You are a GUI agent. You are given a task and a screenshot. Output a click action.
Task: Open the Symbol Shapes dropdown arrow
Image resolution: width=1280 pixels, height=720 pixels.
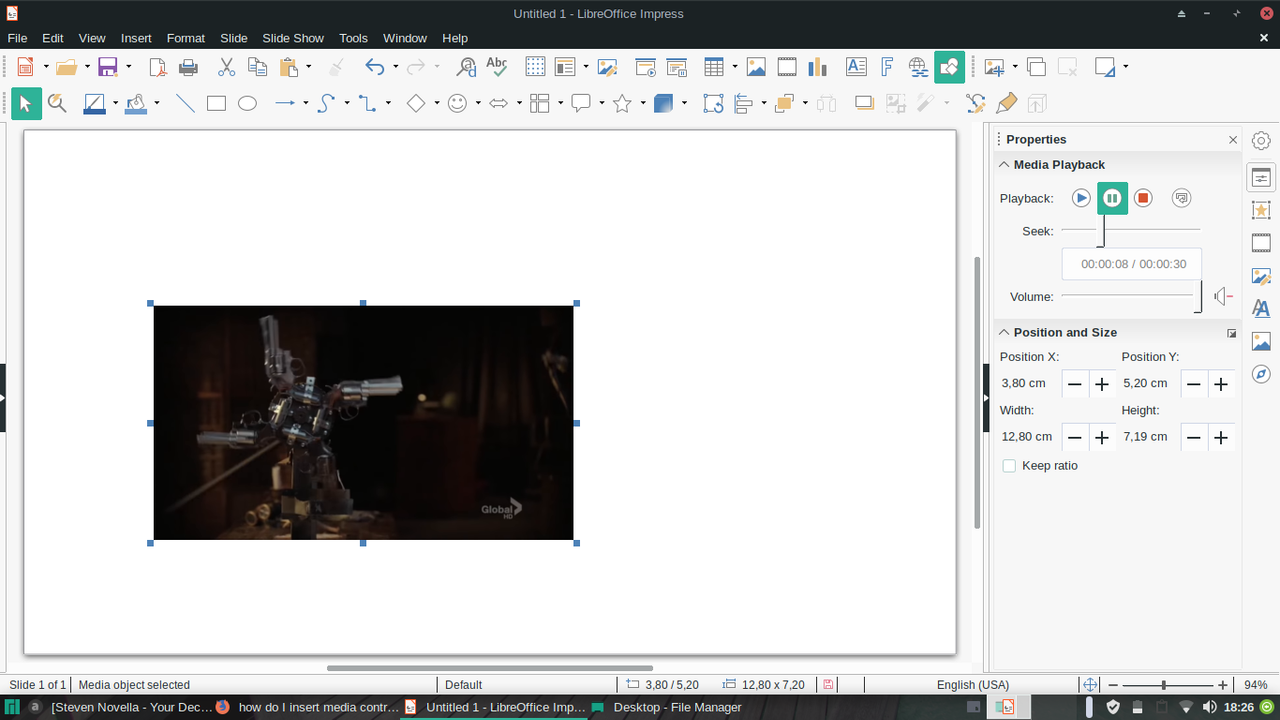[478, 103]
